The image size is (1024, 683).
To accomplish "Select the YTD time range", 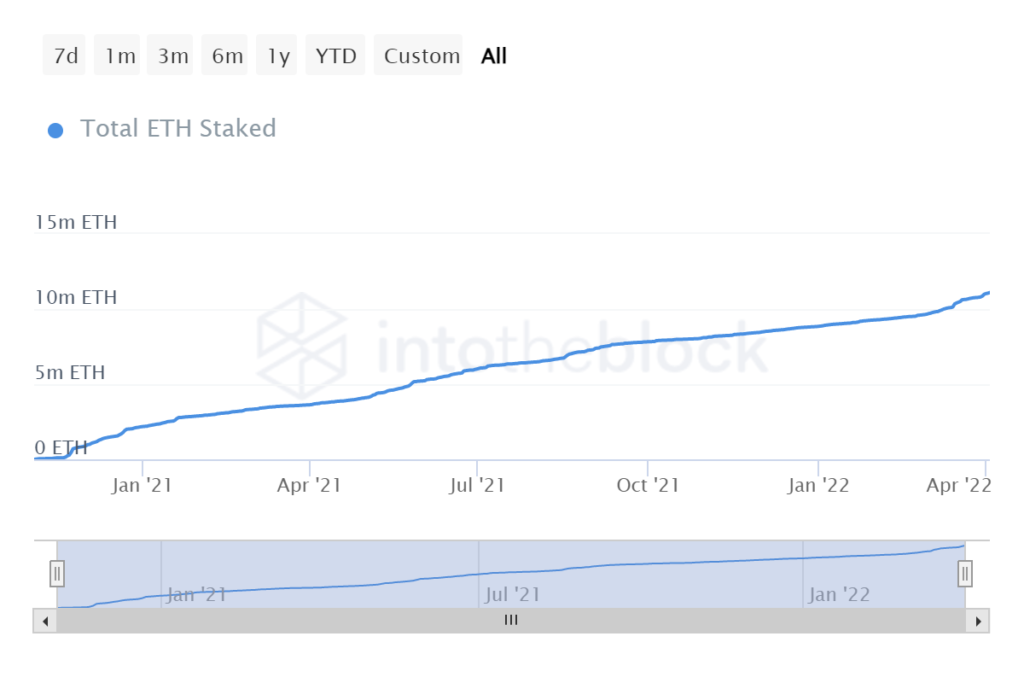I will 336,56.
